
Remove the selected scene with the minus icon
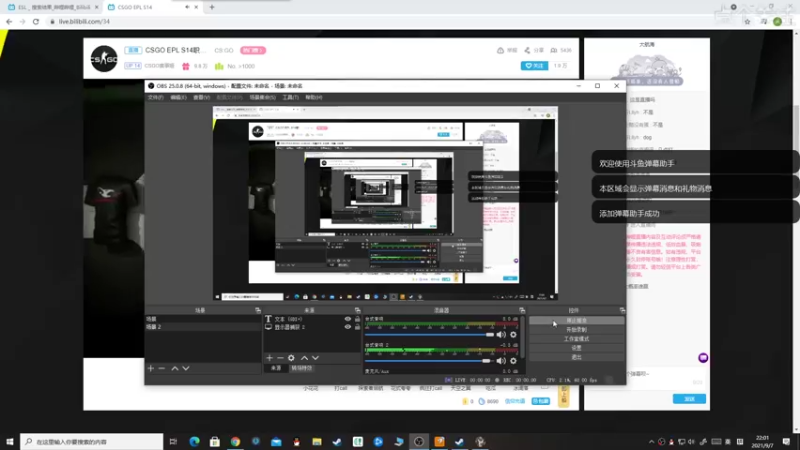[x=162, y=368]
